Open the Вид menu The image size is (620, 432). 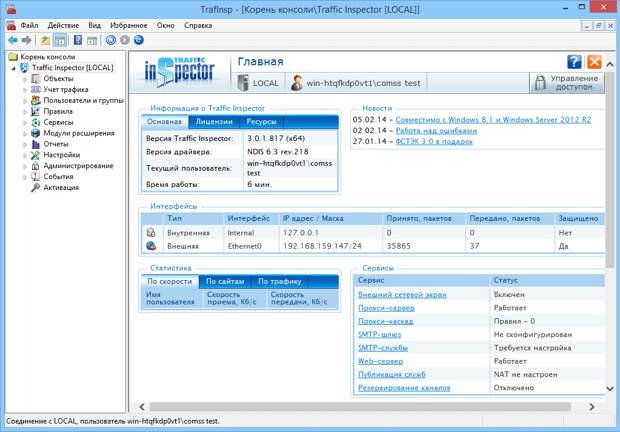[x=95, y=25]
